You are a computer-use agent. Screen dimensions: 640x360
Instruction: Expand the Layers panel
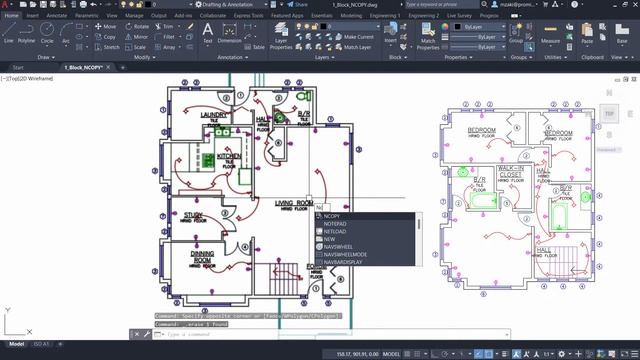[x=325, y=58]
